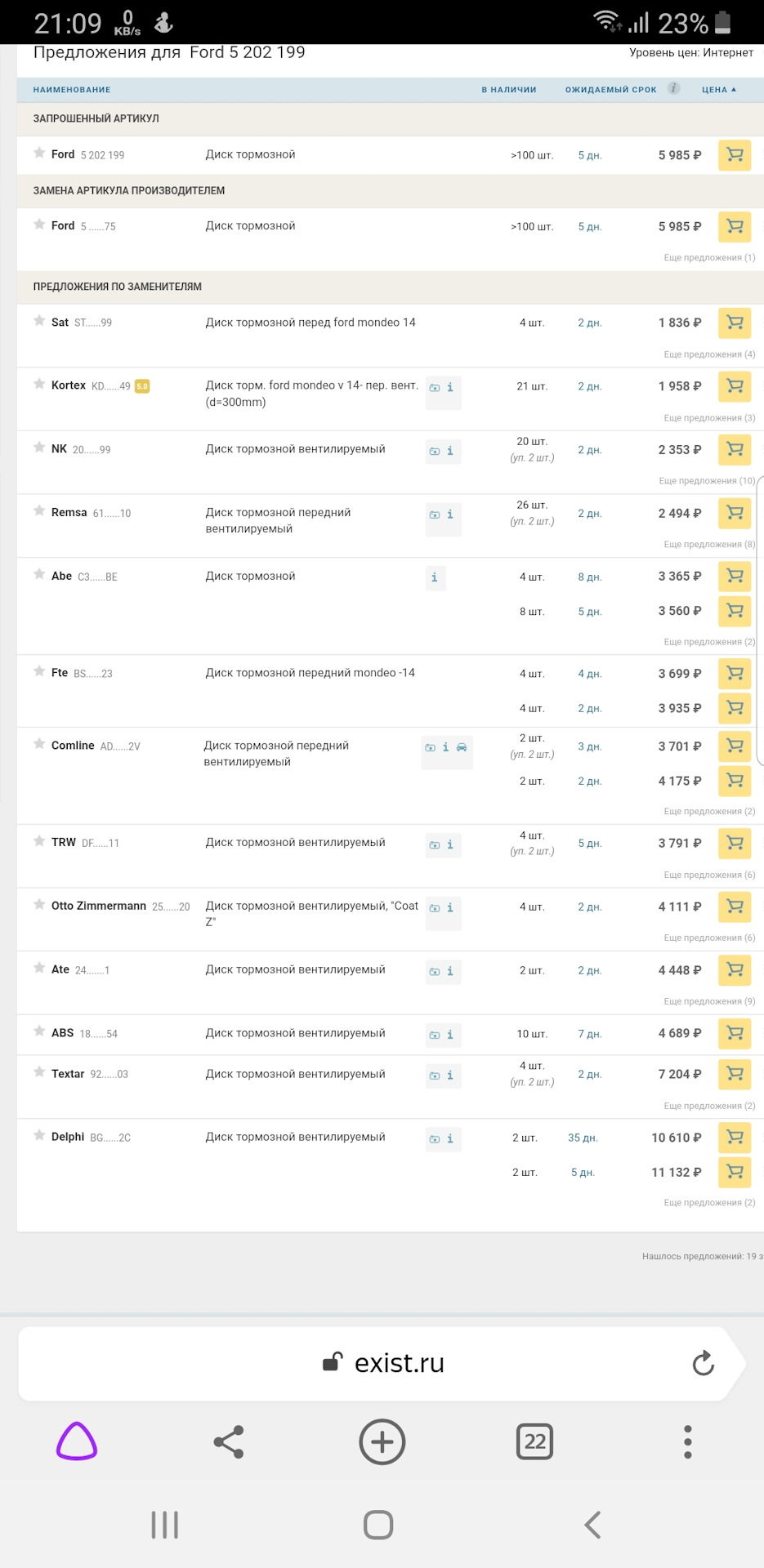Image resolution: width=764 pixels, height=1568 pixels.
Task: Open info icon for Abe brake disc
Action: [435, 577]
